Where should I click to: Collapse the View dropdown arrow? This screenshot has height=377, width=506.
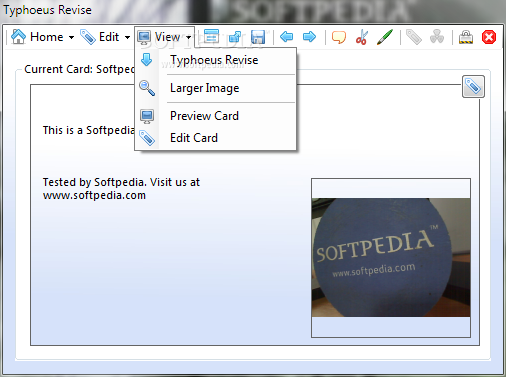click(x=189, y=37)
